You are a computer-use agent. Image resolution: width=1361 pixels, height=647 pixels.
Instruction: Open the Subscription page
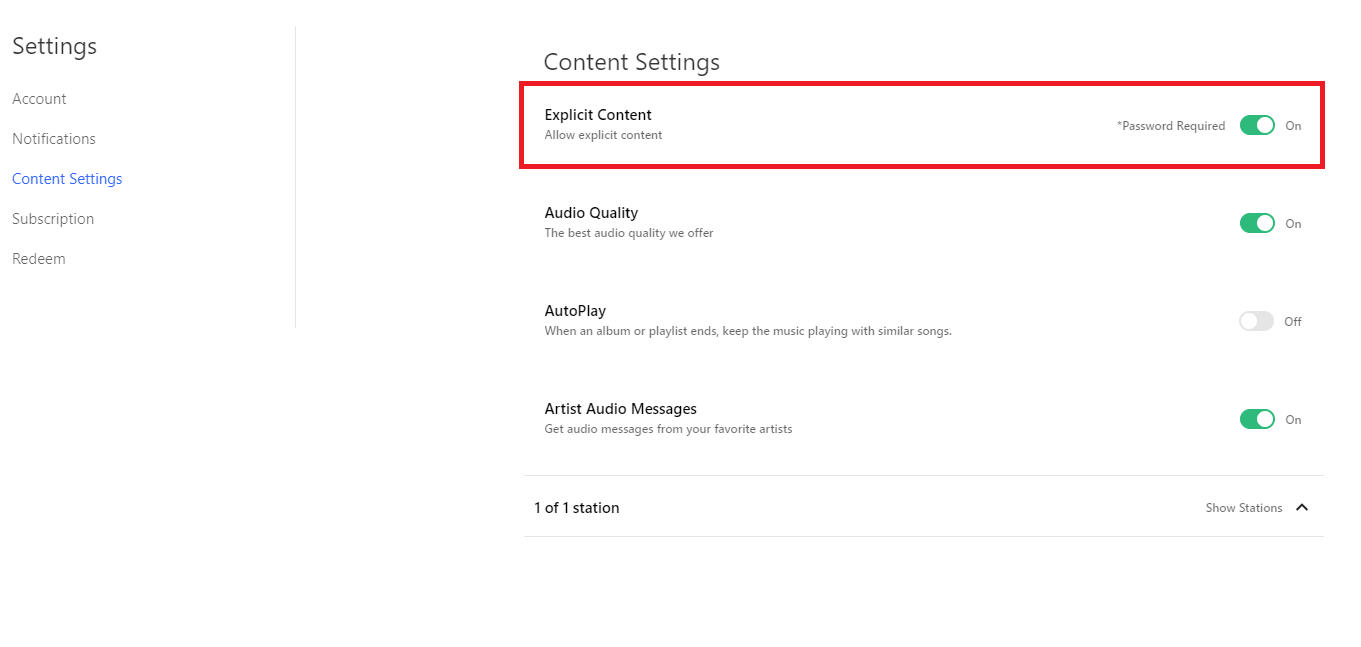(53, 219)
